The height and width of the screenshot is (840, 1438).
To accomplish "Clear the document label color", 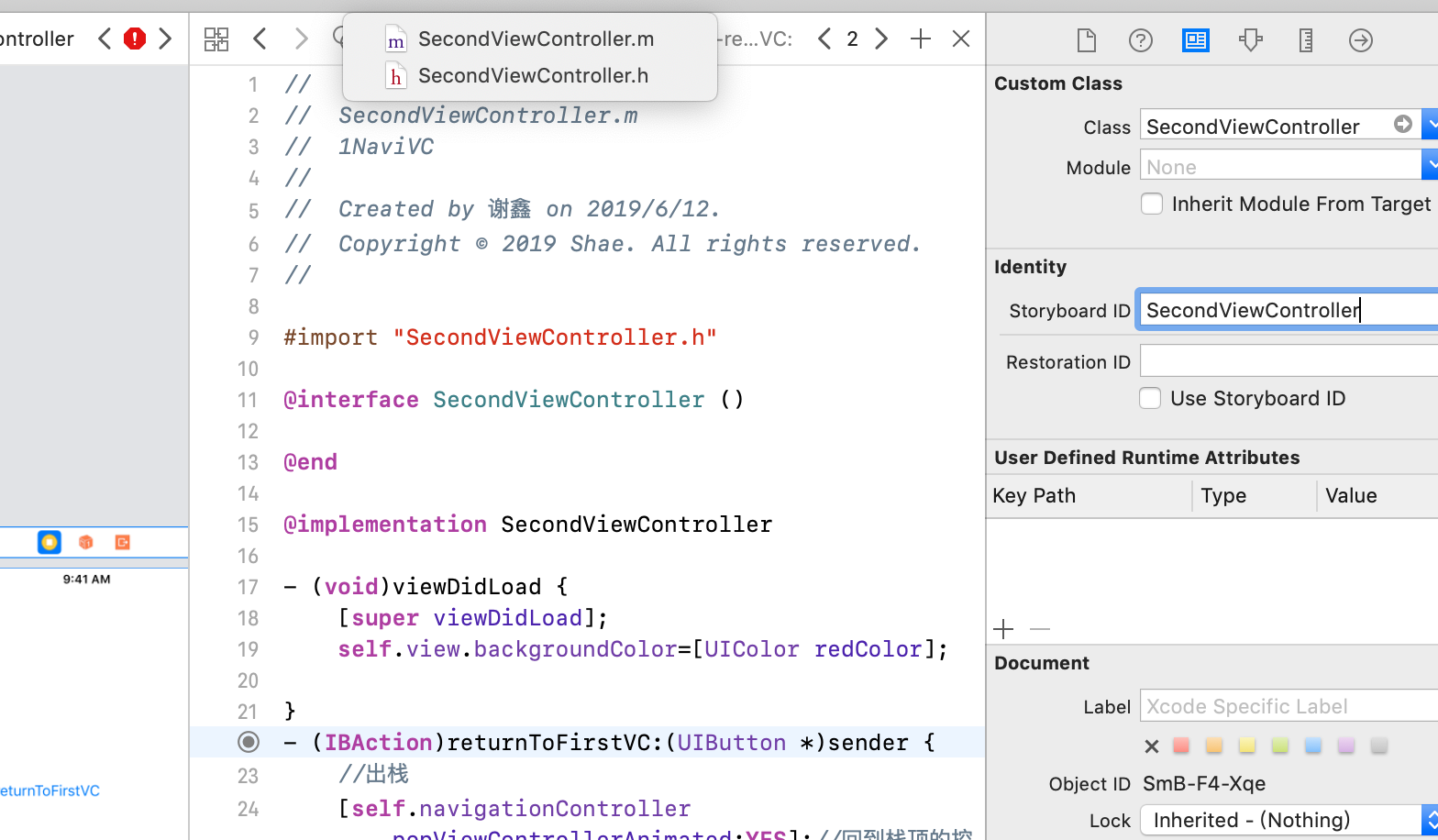I will pyautogui.click(x=1152, y=746).
